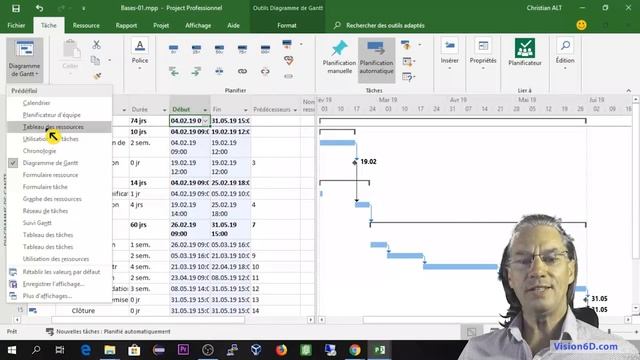Open the Propriétés dropdown
The image size is (640, 360).
coord(483,55)
